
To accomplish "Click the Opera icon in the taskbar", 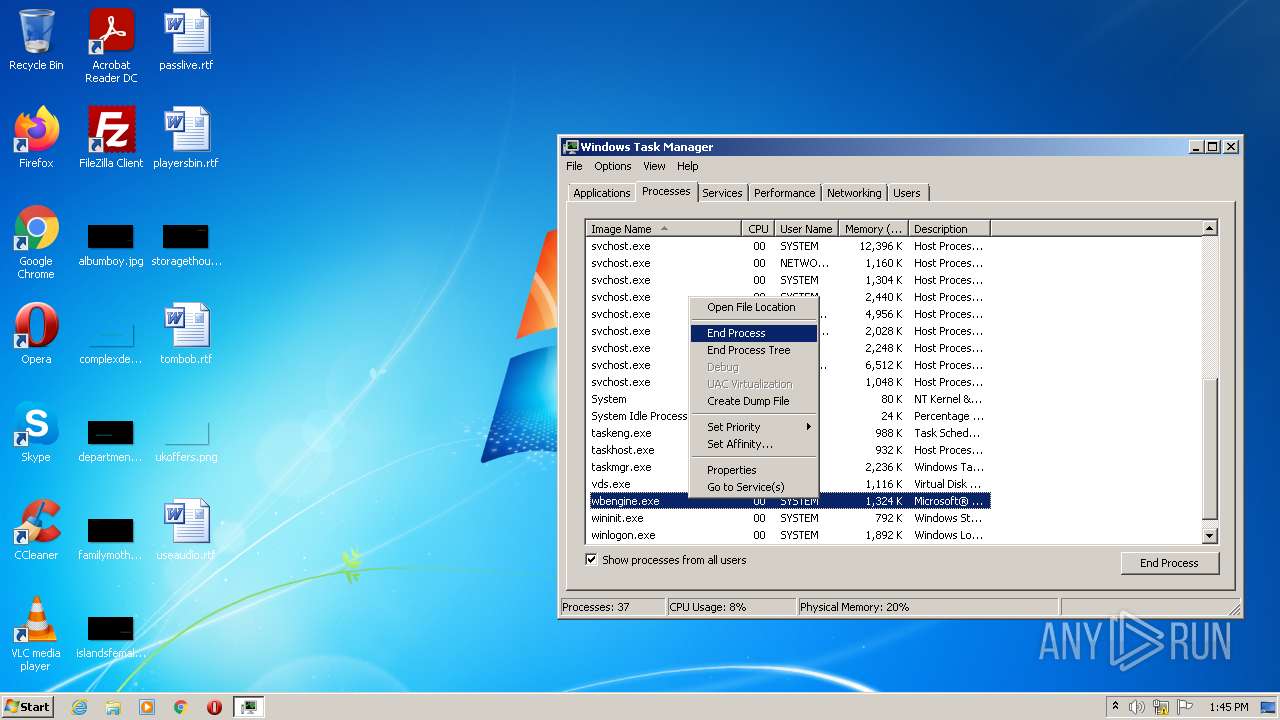I will (x=214, y=707).
